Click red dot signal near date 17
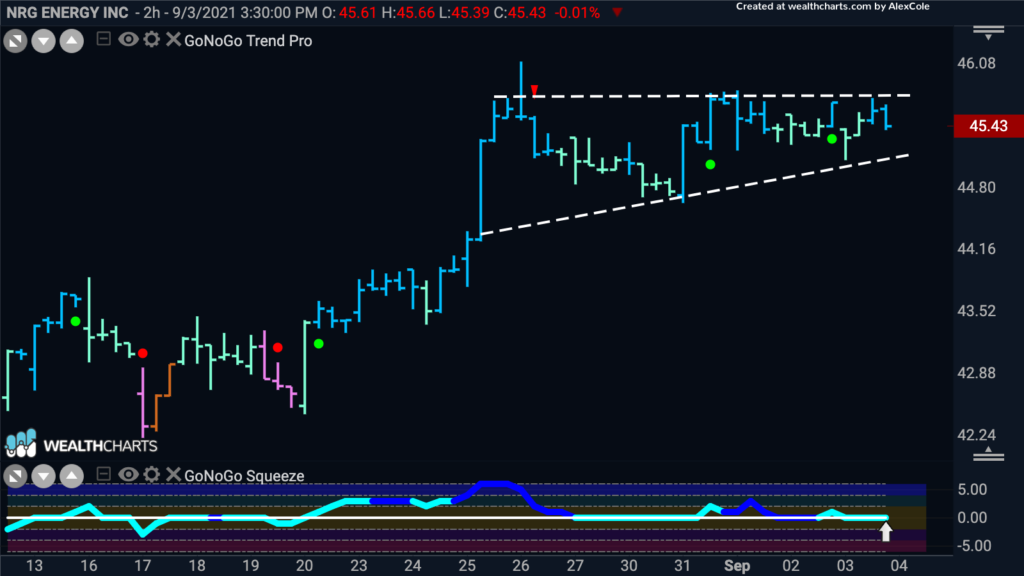 (x=142, y=353)
